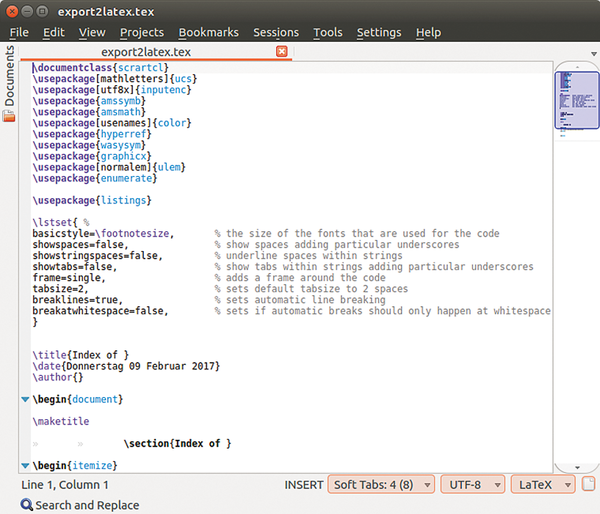600x514 pixels.
Task: Open the Soft Tabs: 4 (8) indentation dropdown
Action: pos(381,485)
